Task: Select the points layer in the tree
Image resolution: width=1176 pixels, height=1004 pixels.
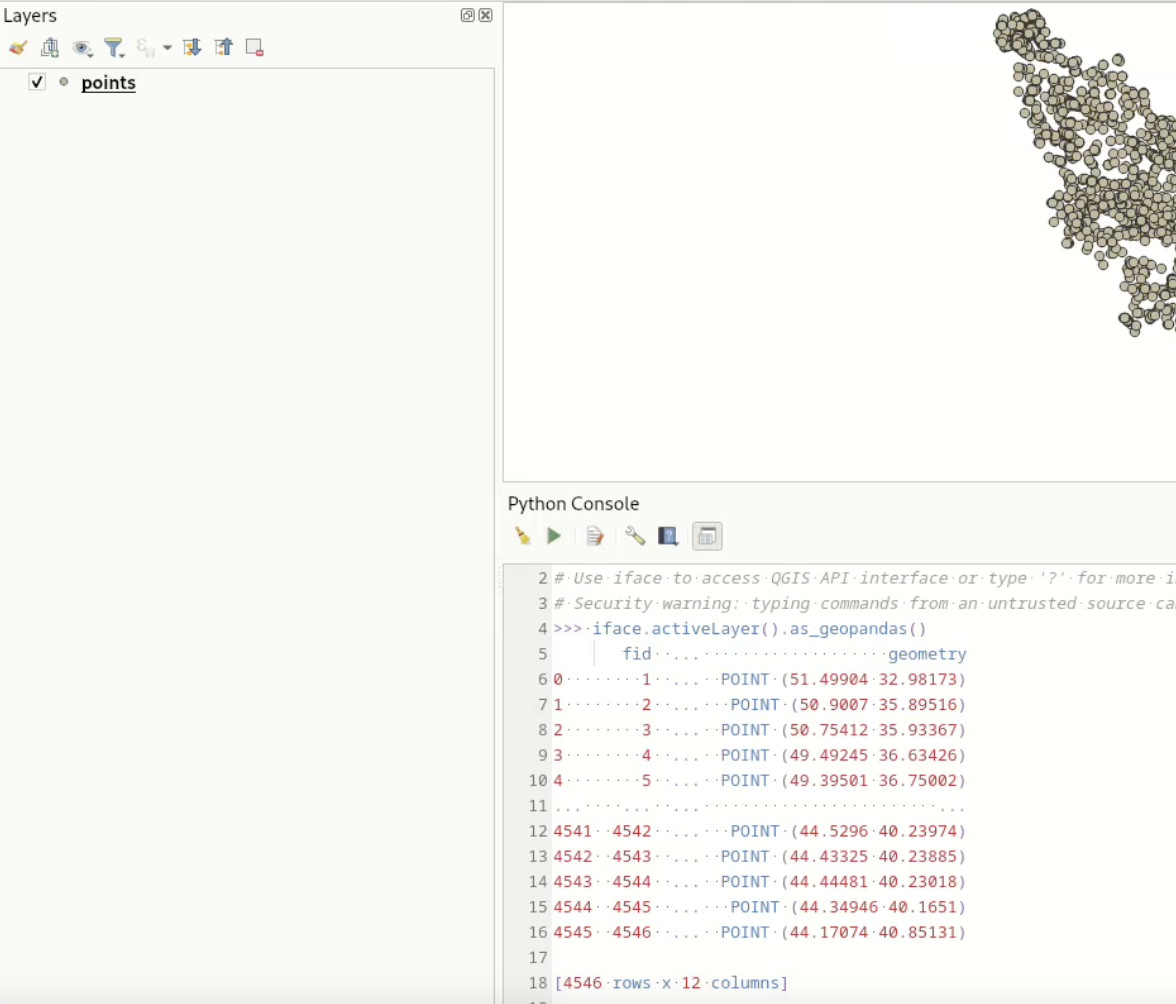Action: (x=108, y=83)
